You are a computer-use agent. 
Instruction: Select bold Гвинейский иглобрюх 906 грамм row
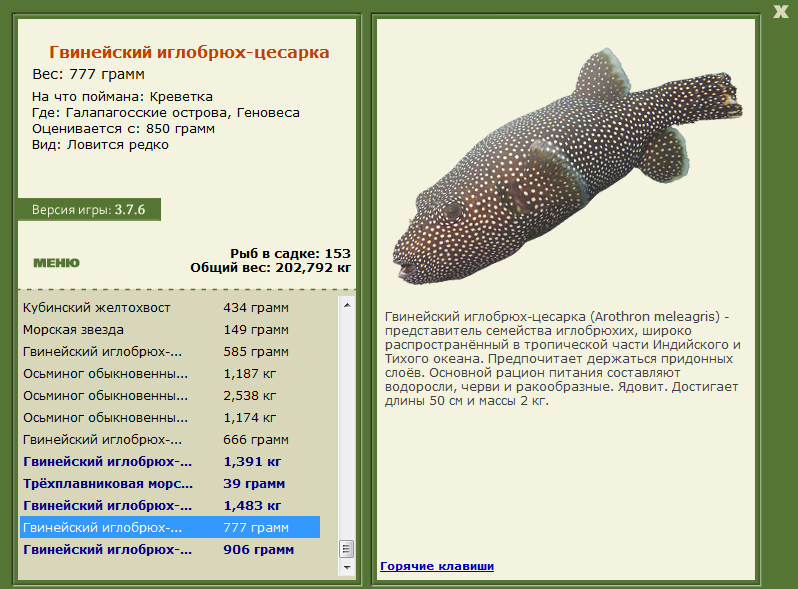170,550
